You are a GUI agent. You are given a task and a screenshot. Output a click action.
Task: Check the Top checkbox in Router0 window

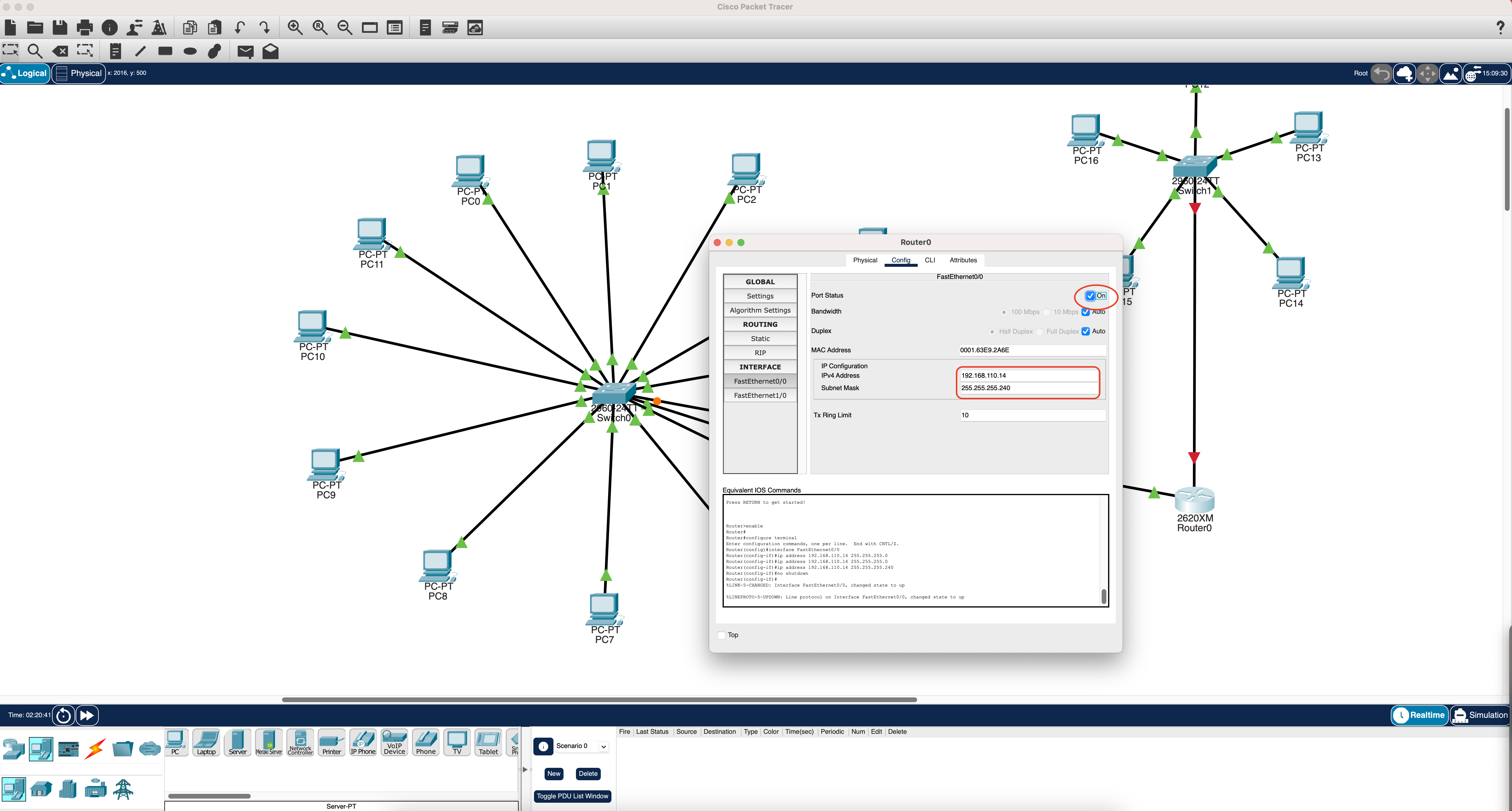click(721, 635)
